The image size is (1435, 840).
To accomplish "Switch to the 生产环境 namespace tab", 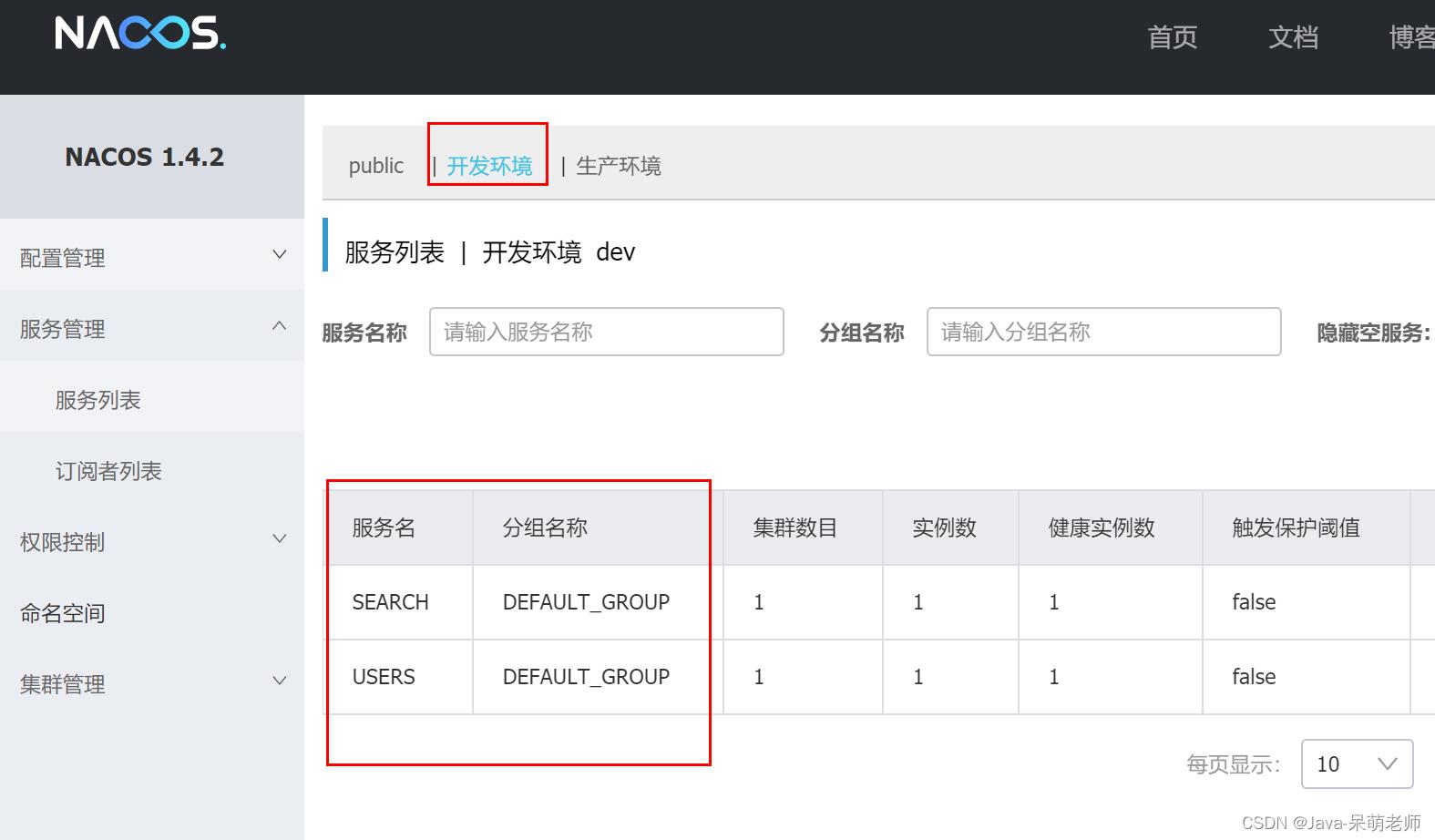I will pos(619,166).
